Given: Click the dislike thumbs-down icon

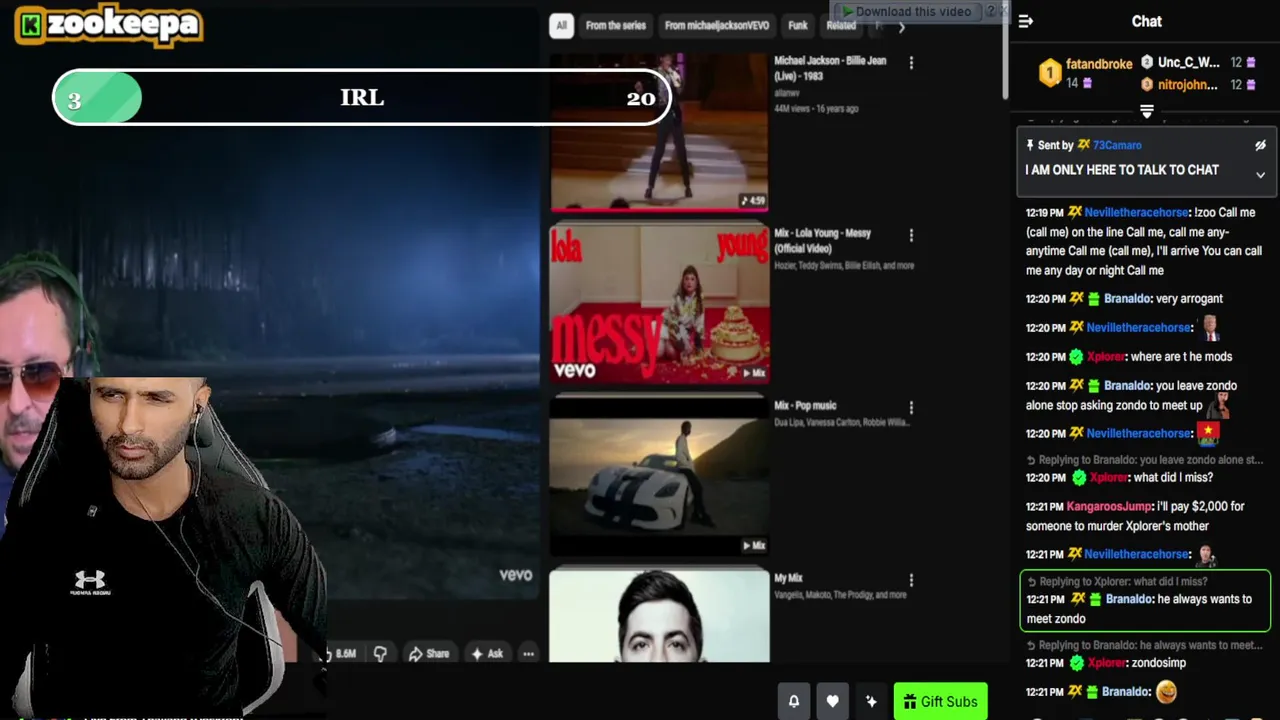Looking at the screenshot, I should (380, 654).
